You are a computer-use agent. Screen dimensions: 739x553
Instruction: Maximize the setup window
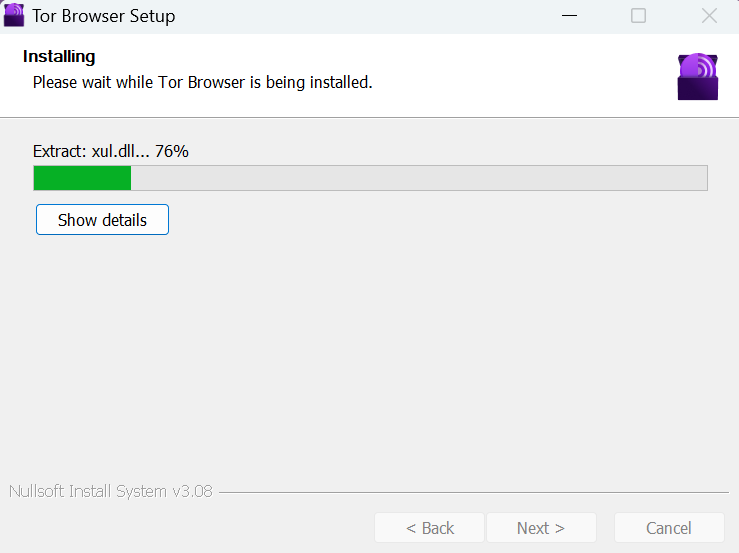point(638,16)
